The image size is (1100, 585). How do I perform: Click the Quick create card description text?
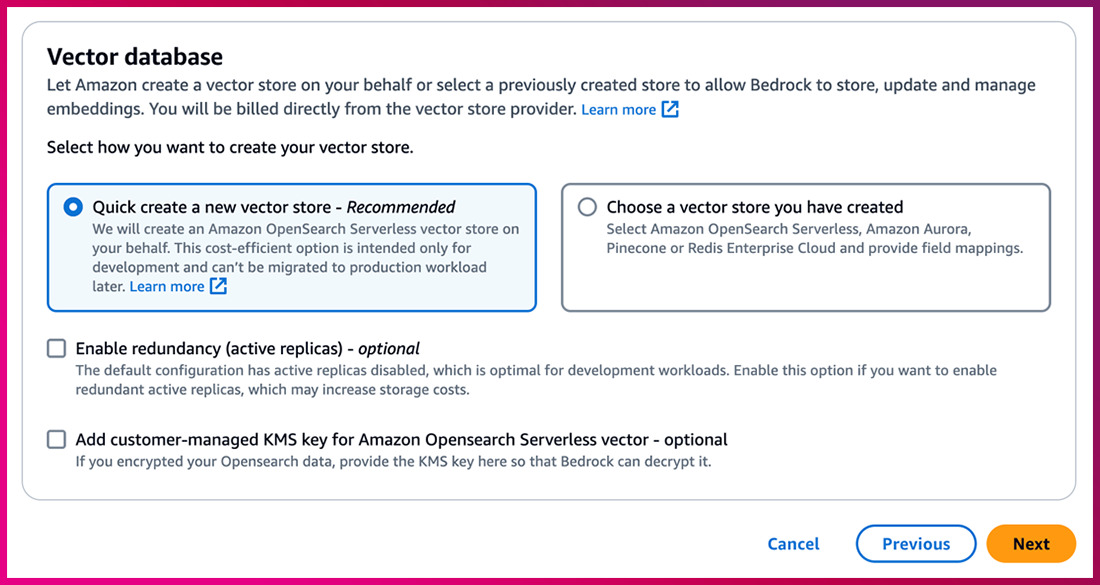coord(305,248)
